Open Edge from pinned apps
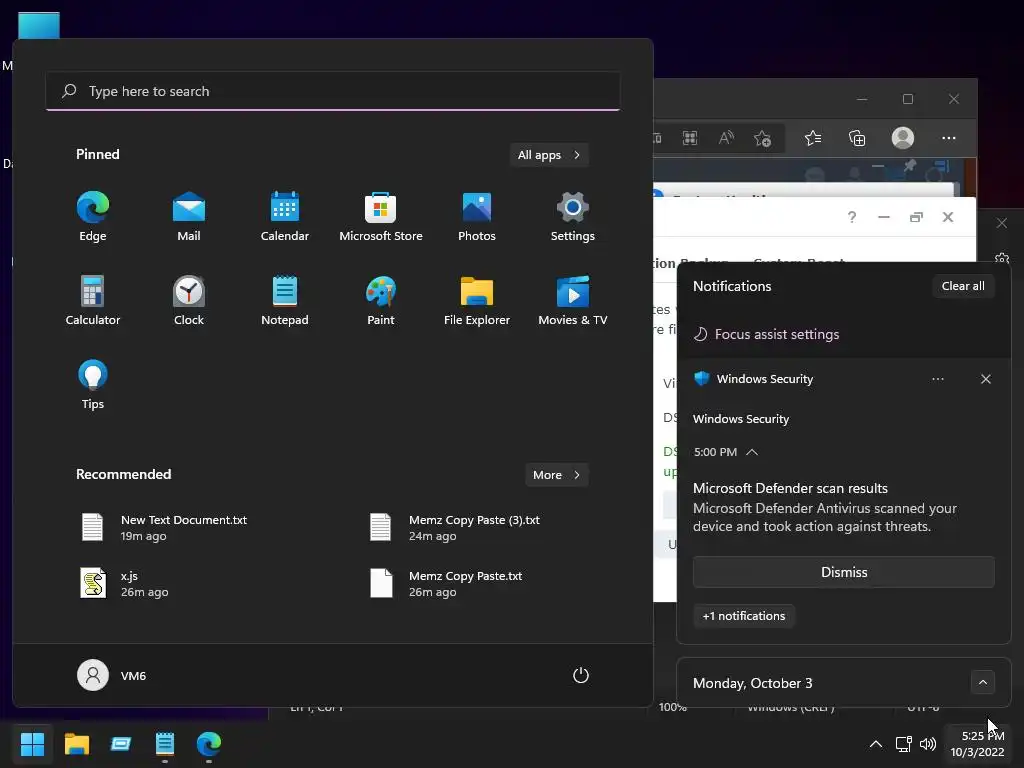Image resolution: width=1024 pixels, height=768 pixels. [93, 217]
